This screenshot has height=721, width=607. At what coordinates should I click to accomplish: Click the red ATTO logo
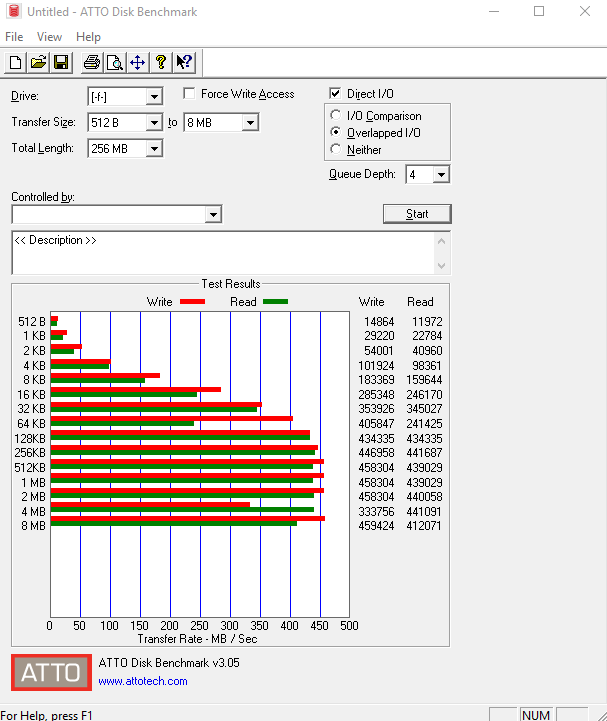pyautogui.click(x=52, y=672)
